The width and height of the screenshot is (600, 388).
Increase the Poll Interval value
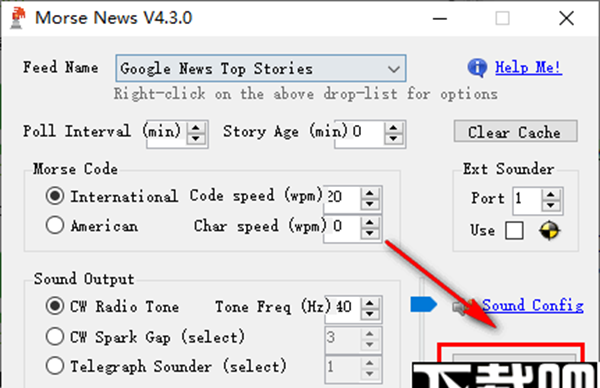196,127
